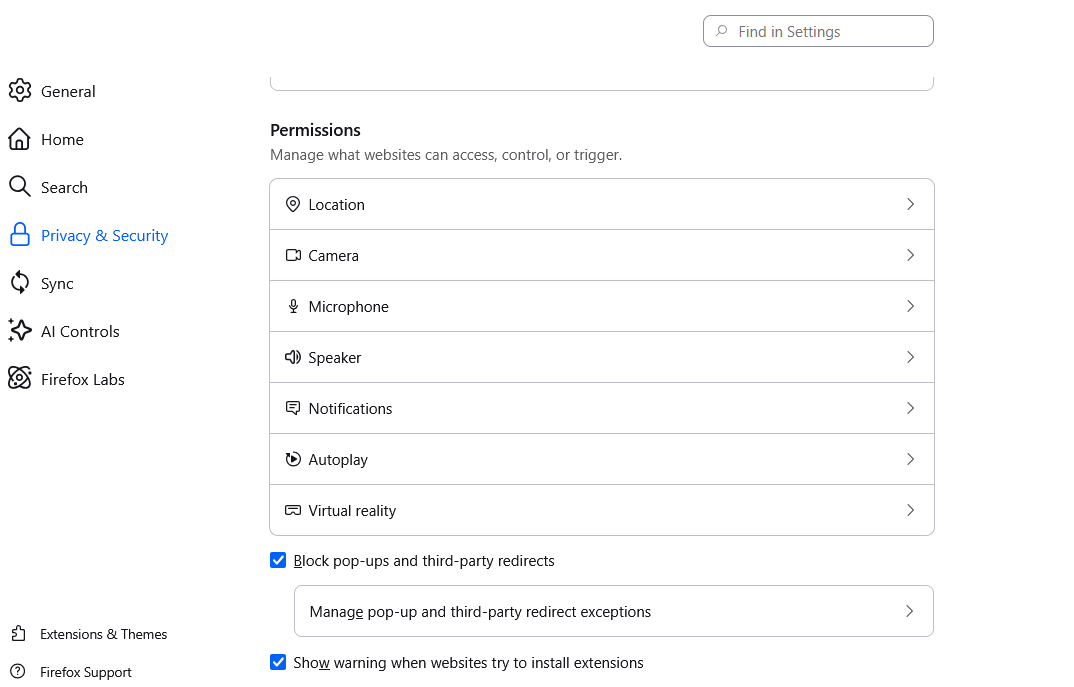Click the Location pin icon
The width and height of the screenshot is (1074, 687).
click(292, 204)
